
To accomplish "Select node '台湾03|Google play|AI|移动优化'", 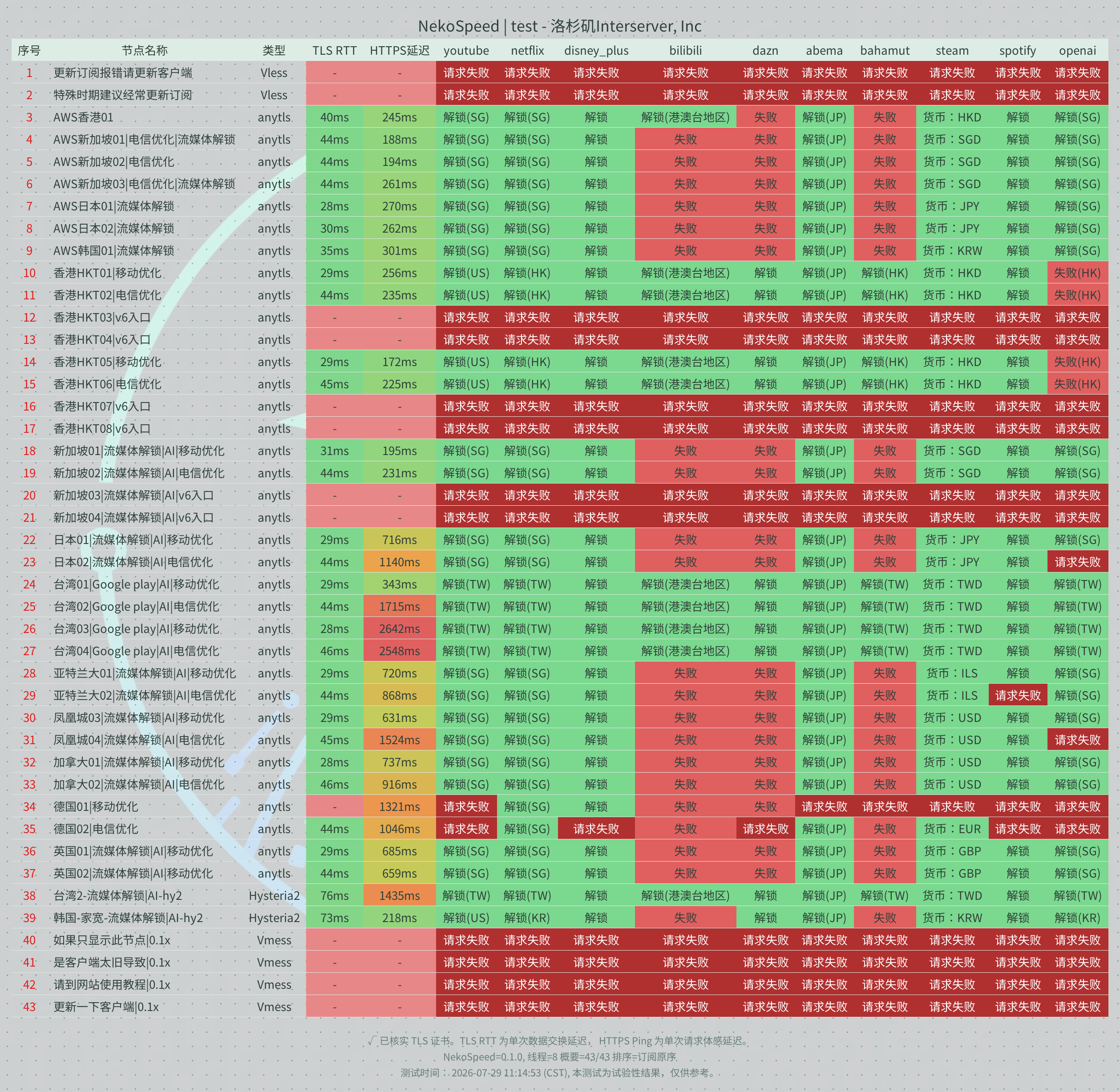I will (136, 629).
